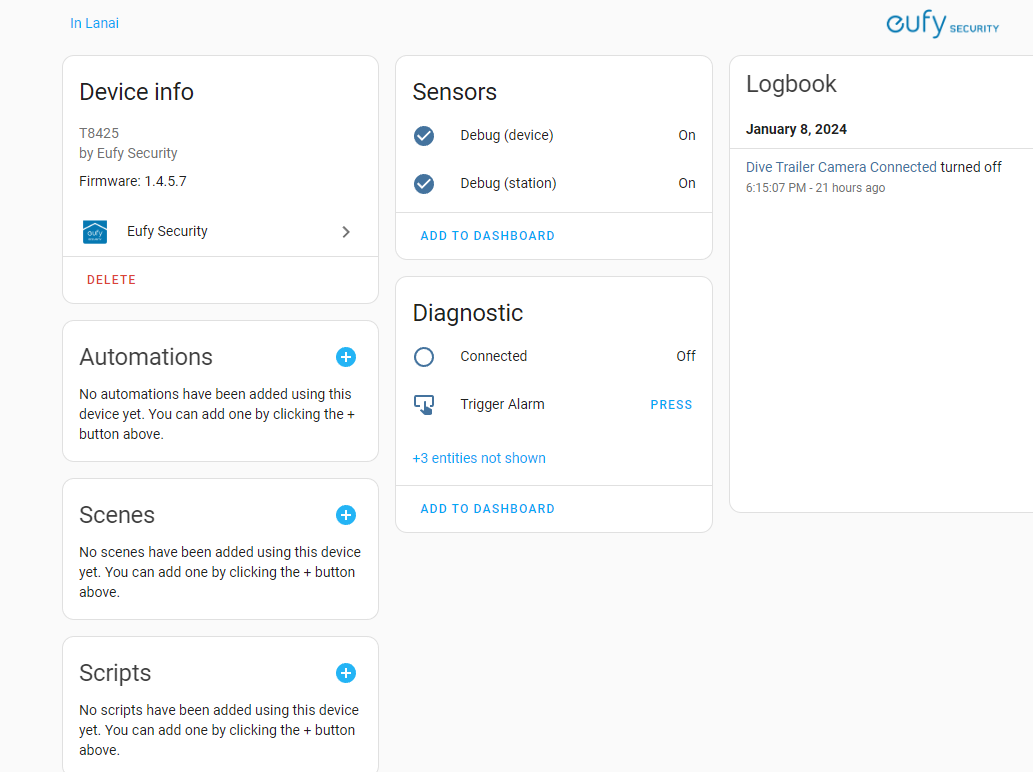The height and width of the screenshot is (772, 1033).
Task: Open the Connected diagnostic entity
Action: coord(554,357)
